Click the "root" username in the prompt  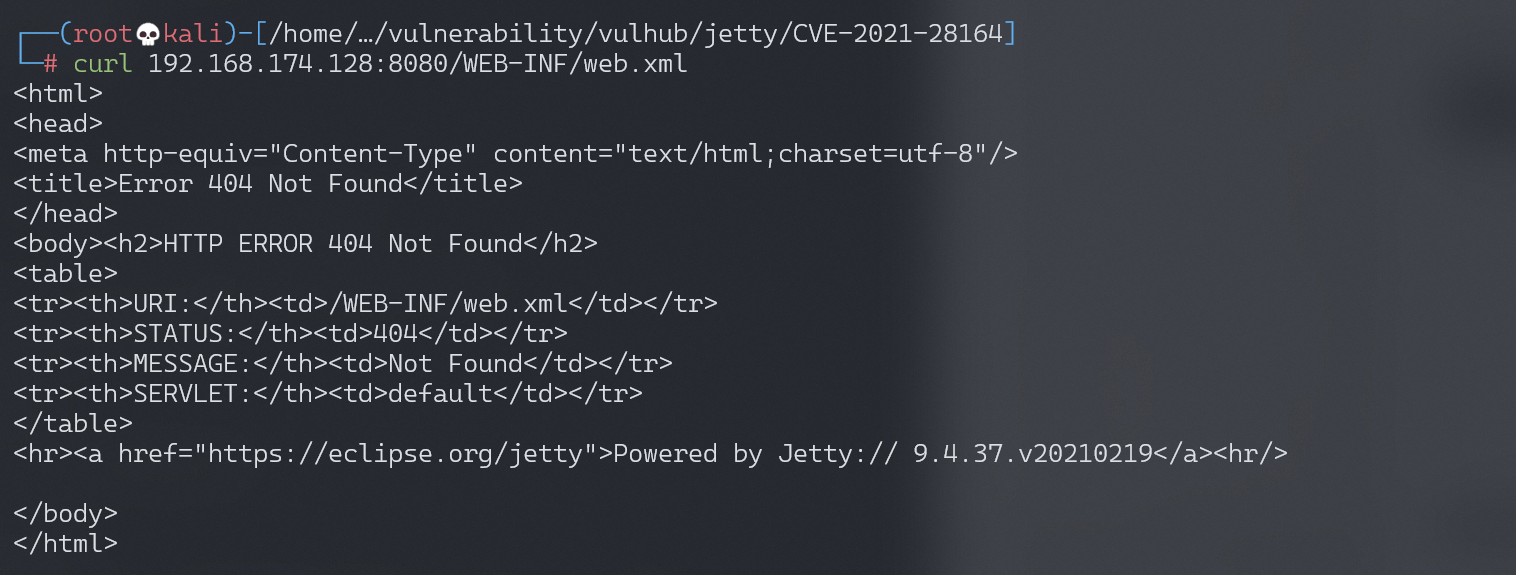tap(103, 34)
